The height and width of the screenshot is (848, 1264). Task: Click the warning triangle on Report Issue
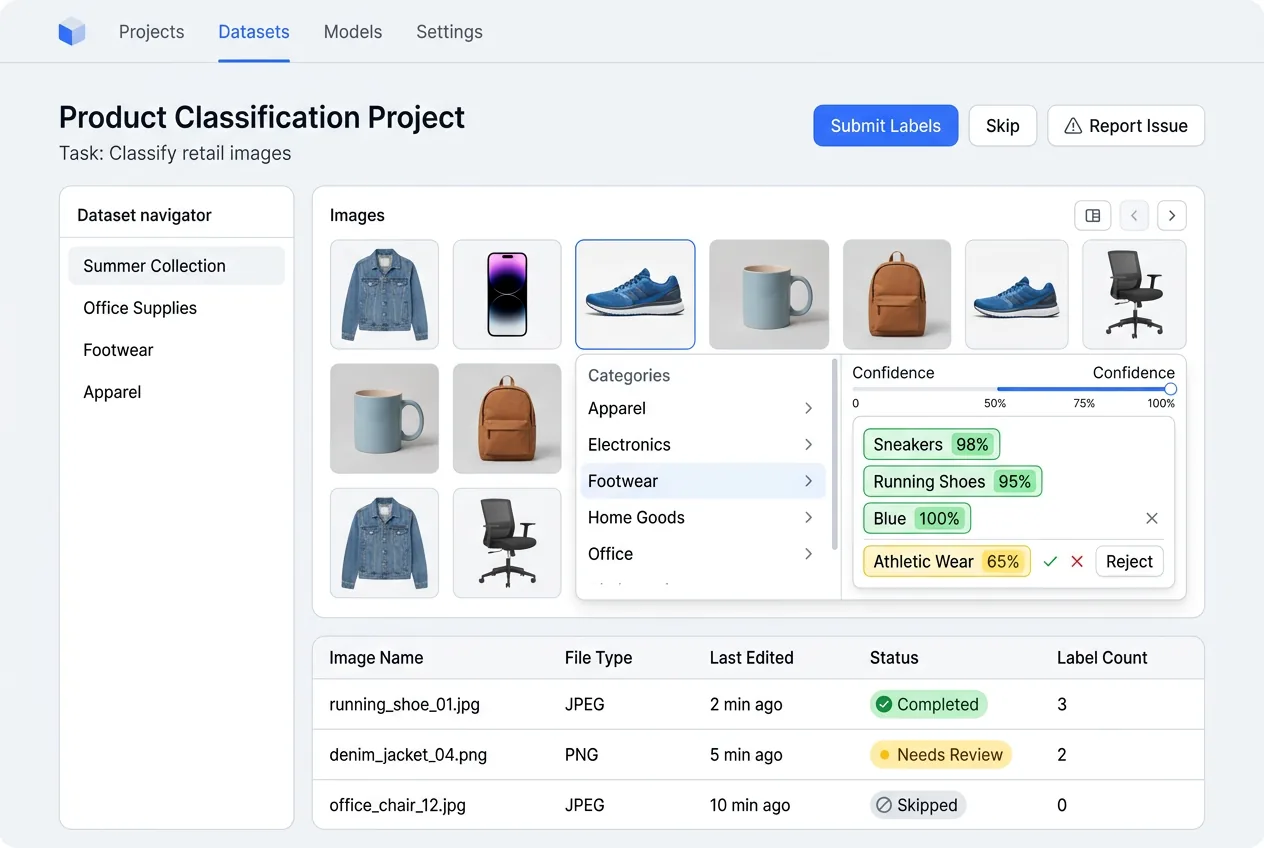(x=1072, y=126)
